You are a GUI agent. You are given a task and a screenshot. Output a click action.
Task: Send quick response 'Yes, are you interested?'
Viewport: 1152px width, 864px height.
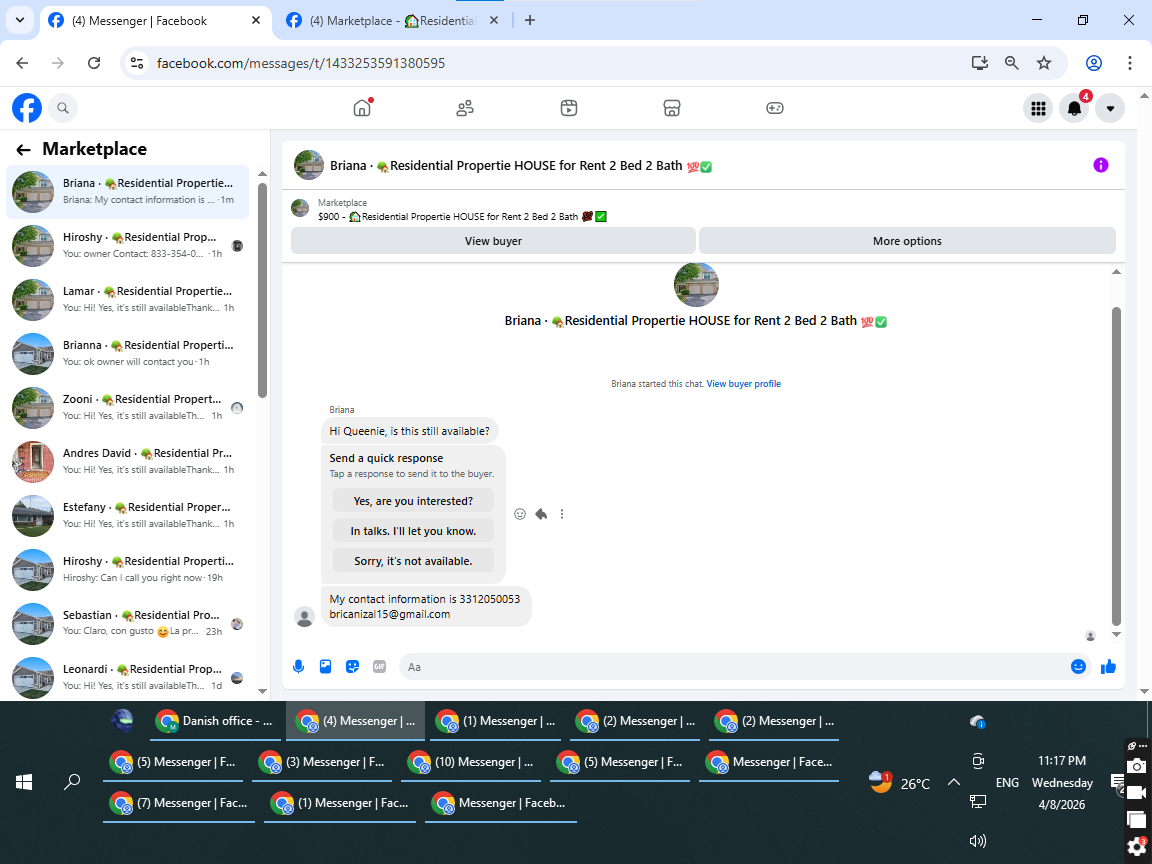pos(413,501)
